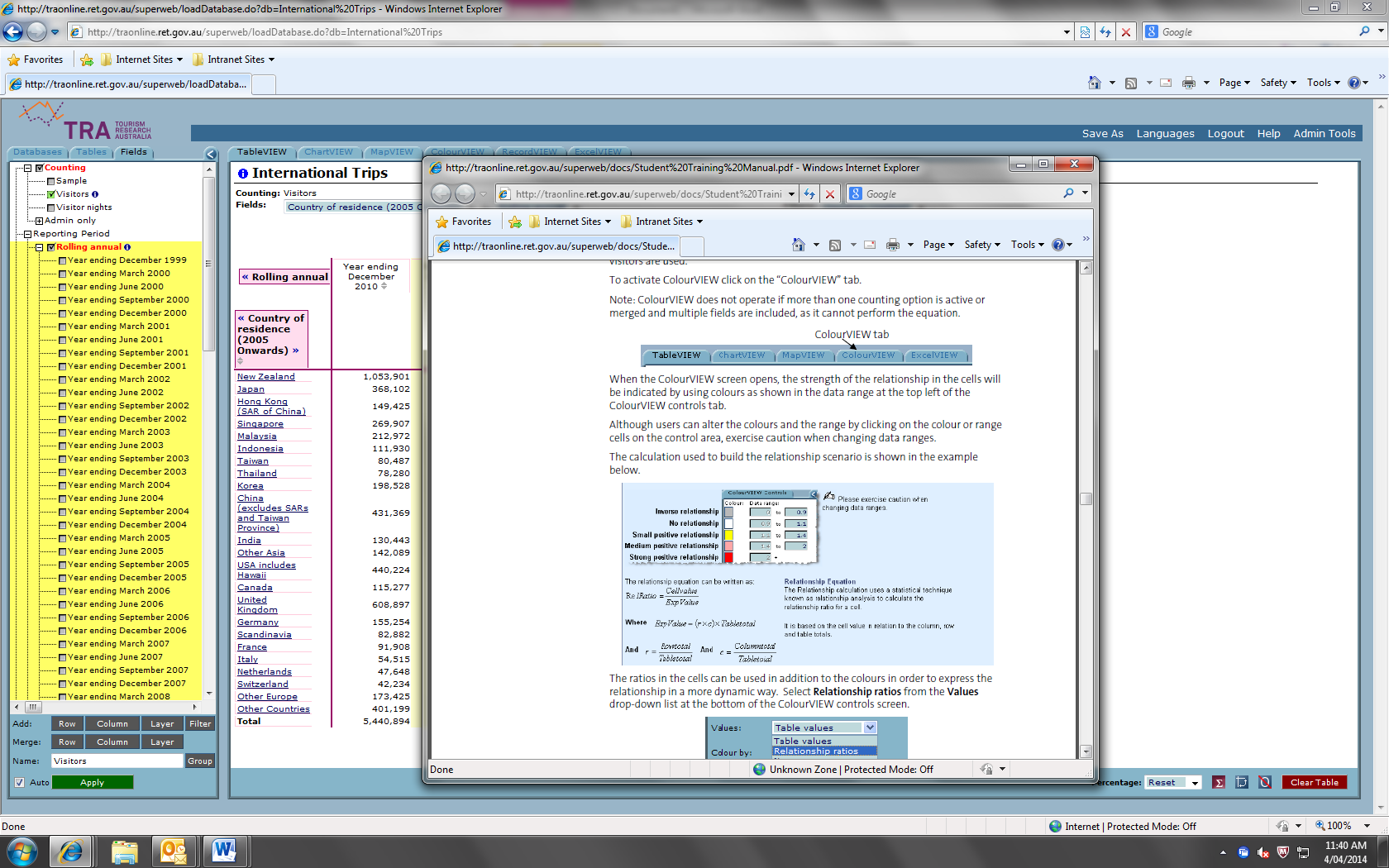
Task: Click the main window Print icon
Action: (x=1189, y=83)
